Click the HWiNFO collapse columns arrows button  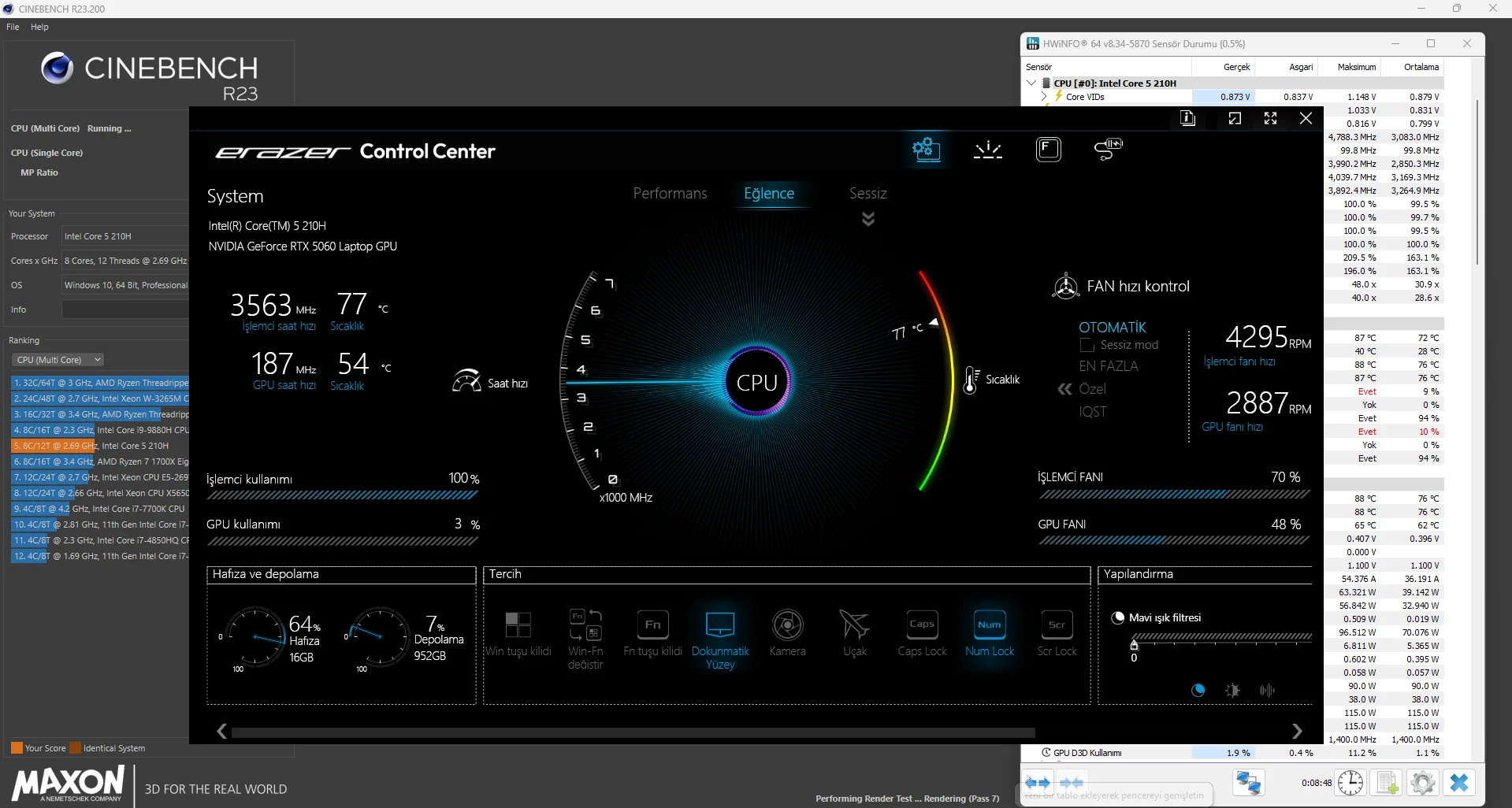(x=1072, y=783)
